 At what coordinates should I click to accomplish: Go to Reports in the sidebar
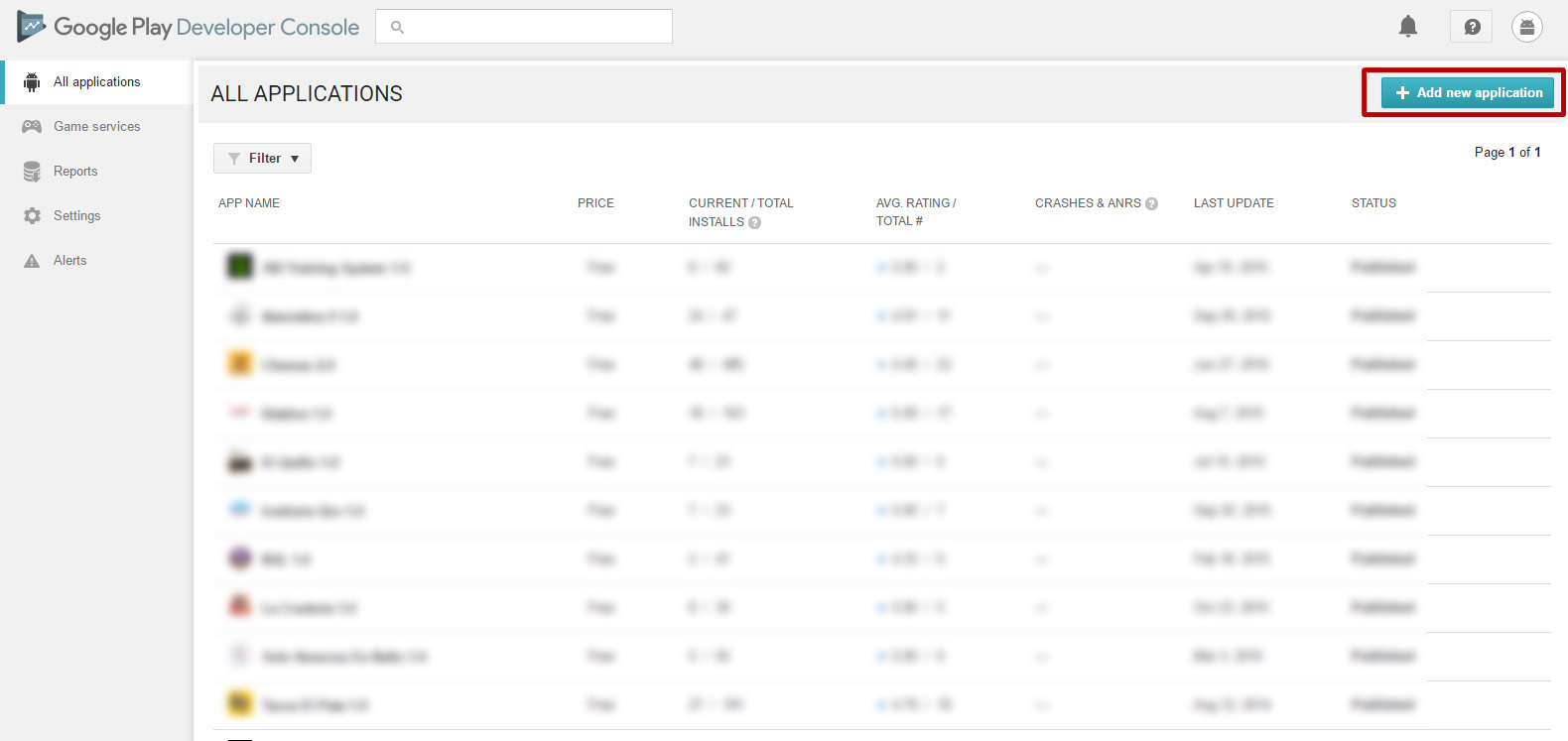pyautogui.click(x=75, y=172)
